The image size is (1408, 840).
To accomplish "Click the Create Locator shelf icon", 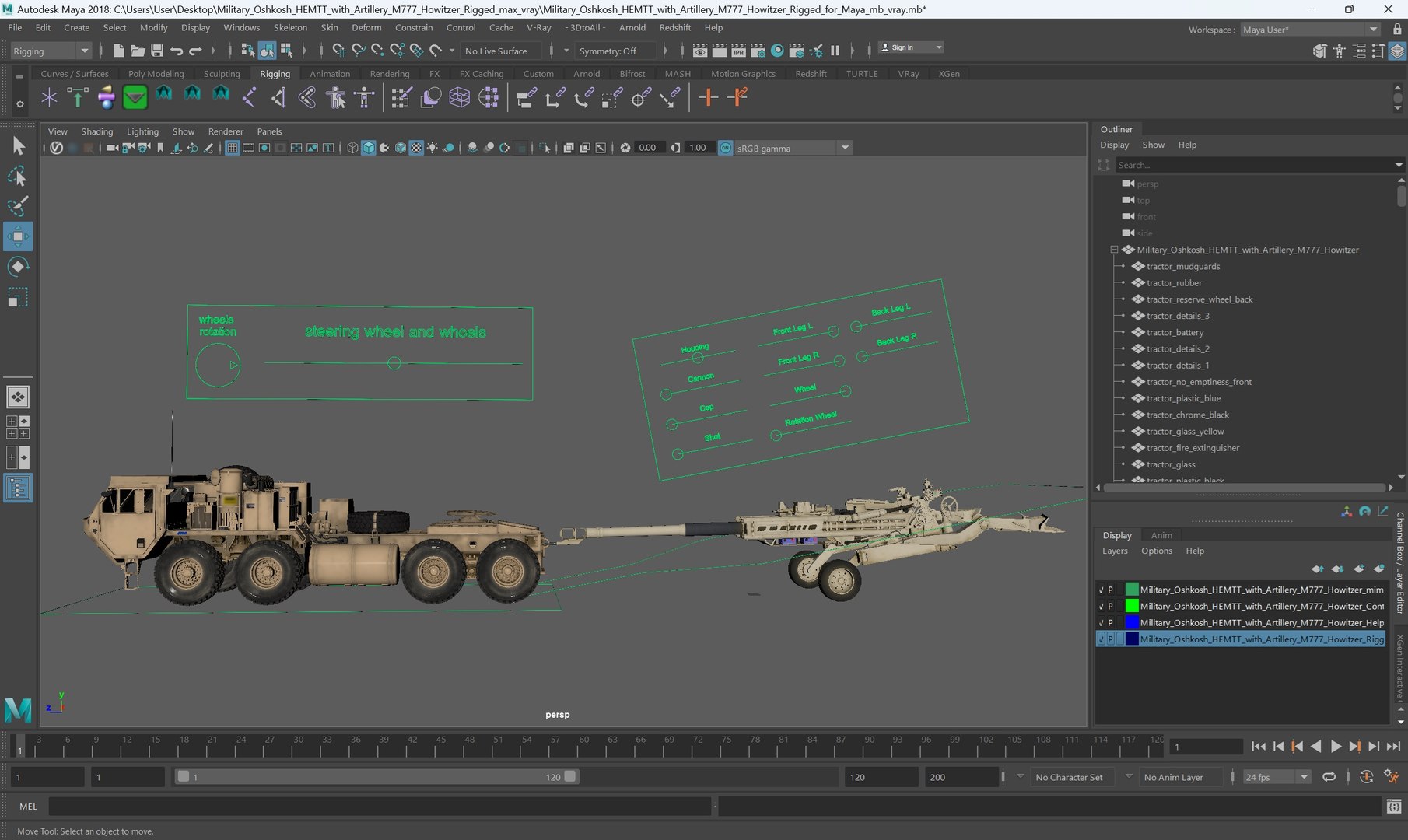I will pos(49,98).
